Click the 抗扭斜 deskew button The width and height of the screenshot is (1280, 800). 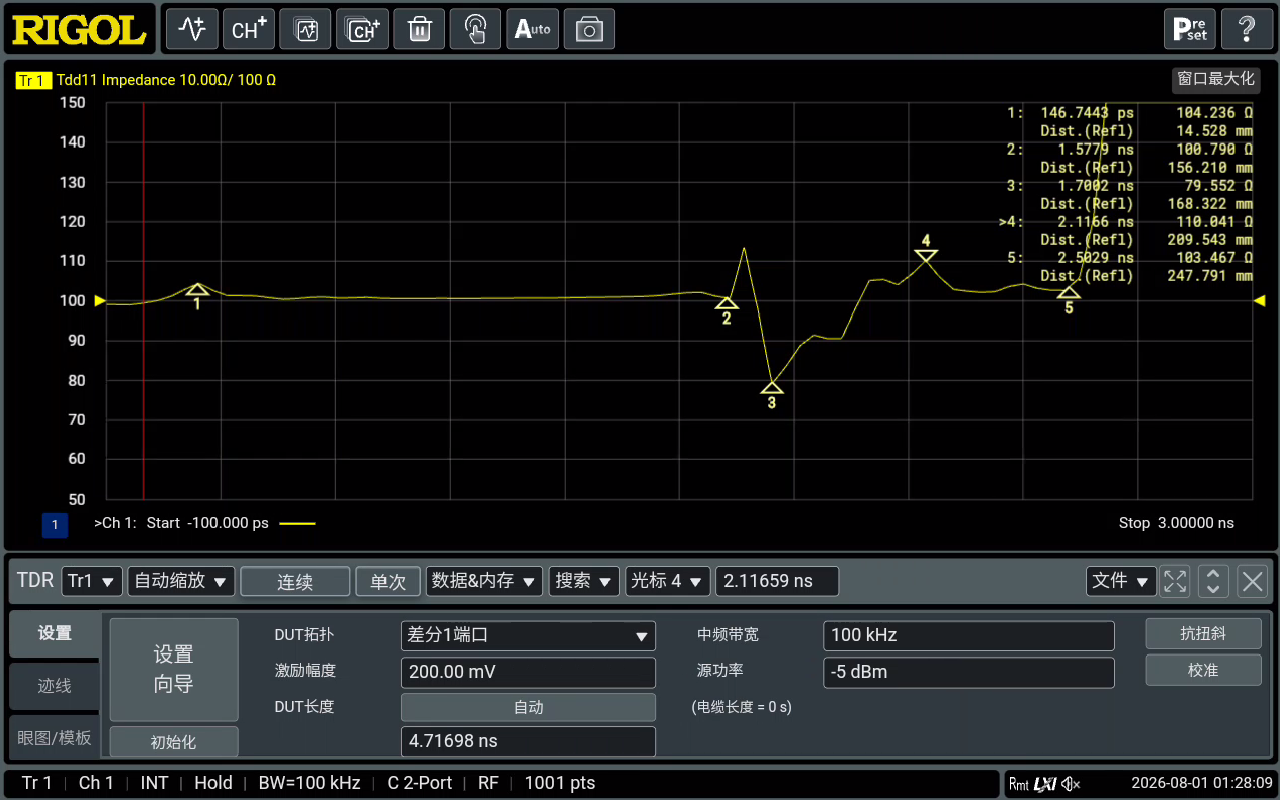click(x=1203, y=633)
